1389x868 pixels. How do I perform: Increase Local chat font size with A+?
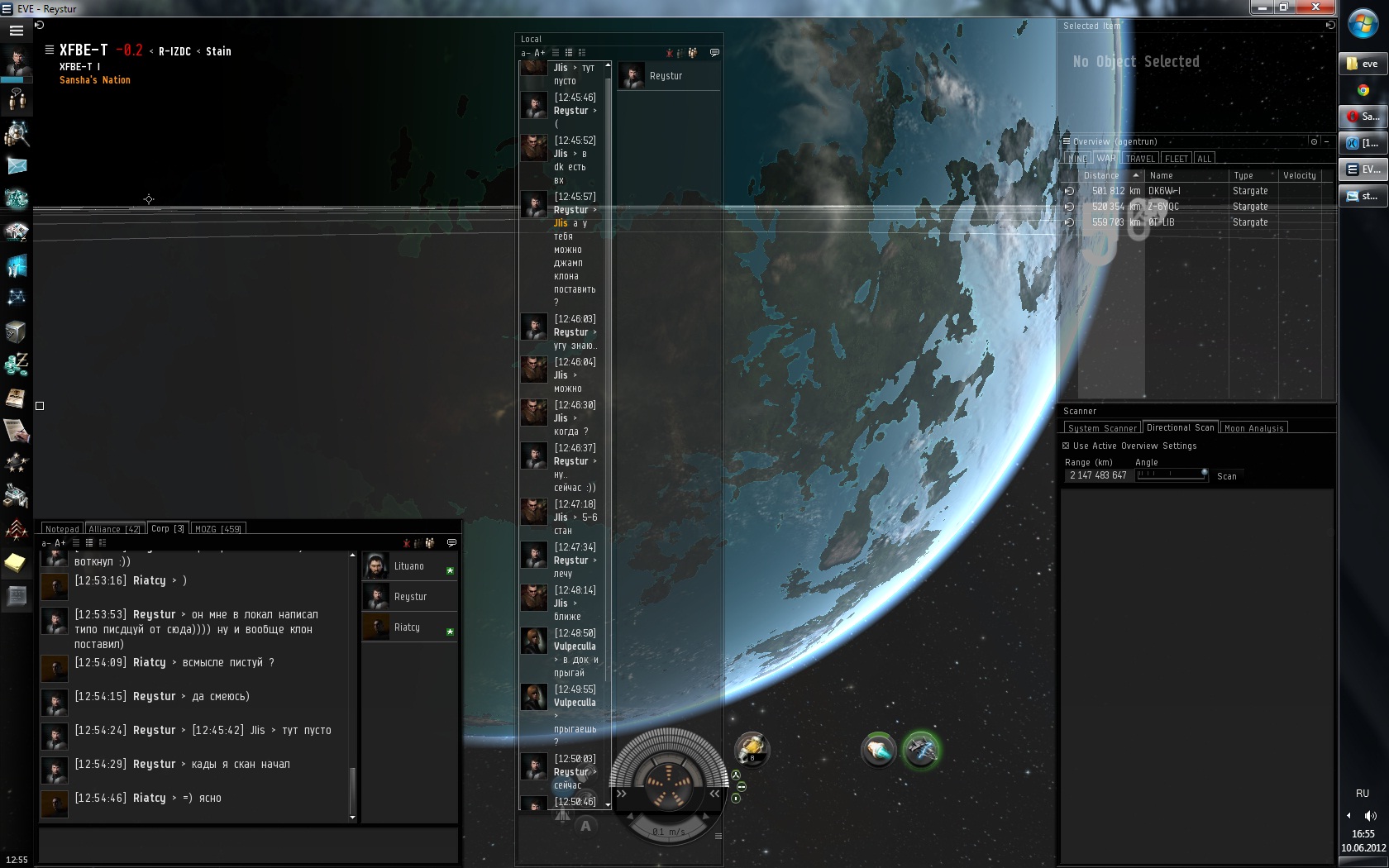click(x=539, y=53)
